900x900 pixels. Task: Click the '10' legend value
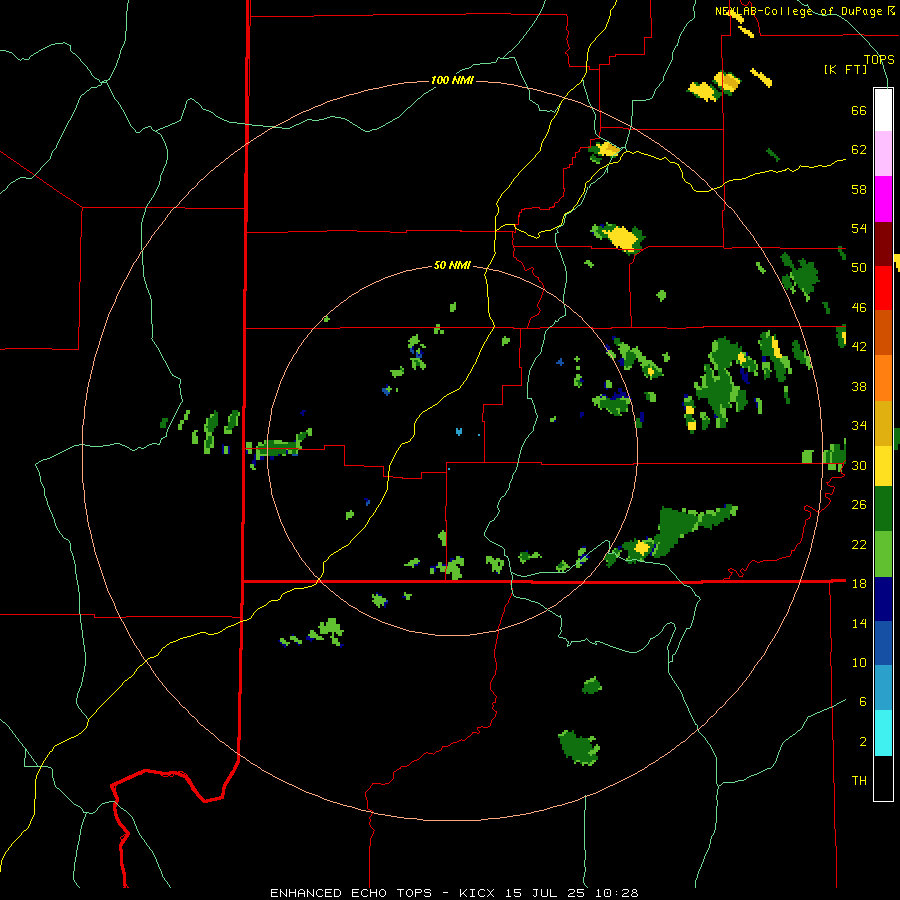click(859, 663)
